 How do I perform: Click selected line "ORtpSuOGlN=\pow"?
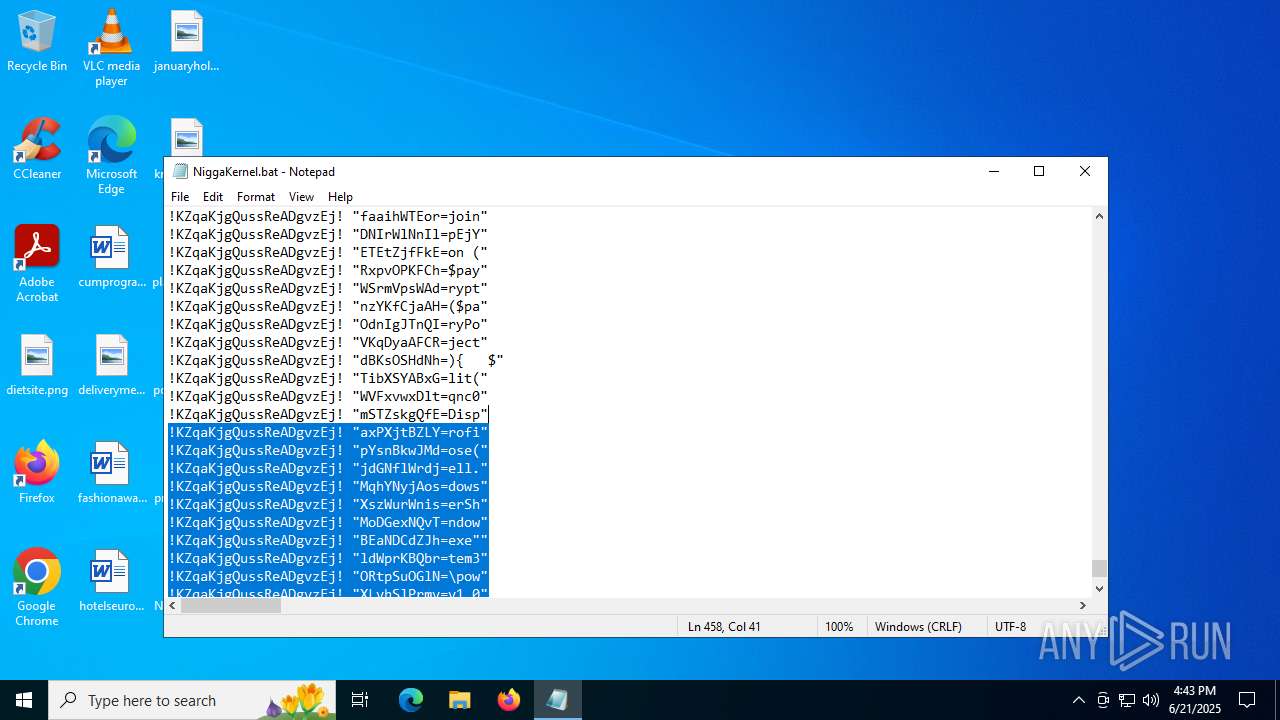coord(328,576)
